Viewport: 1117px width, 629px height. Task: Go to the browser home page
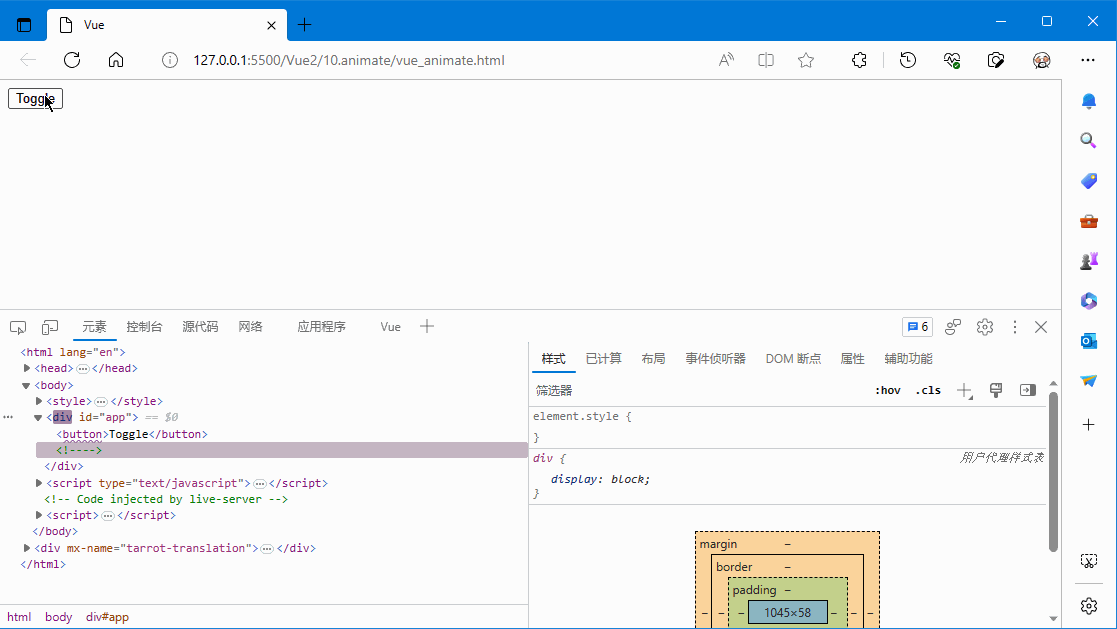(116, 60)
